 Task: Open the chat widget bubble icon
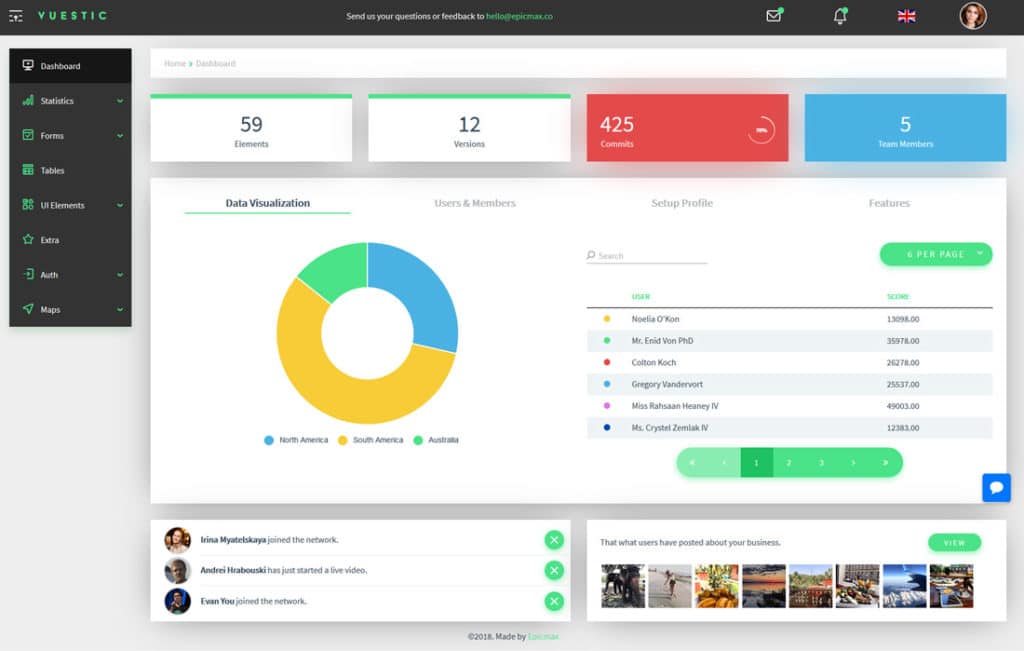point(996,488)
